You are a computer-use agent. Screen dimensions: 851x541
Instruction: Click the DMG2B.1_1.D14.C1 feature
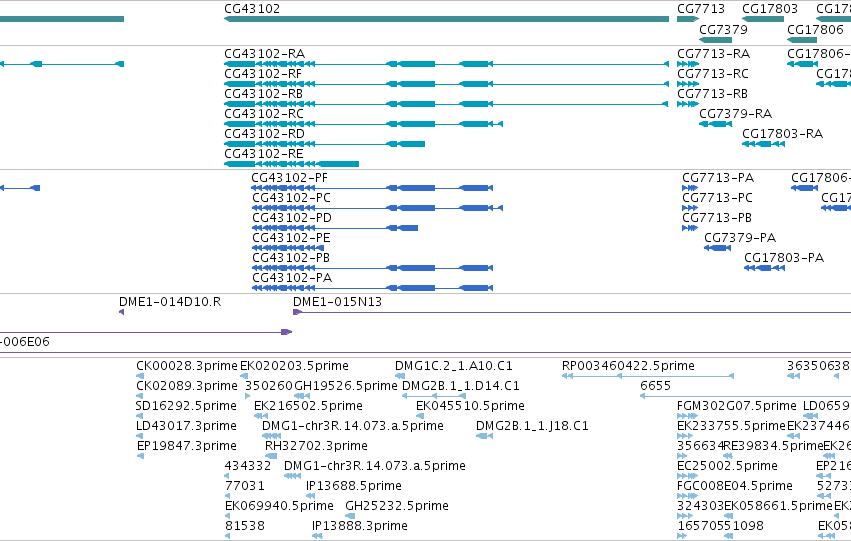point(434,396)
